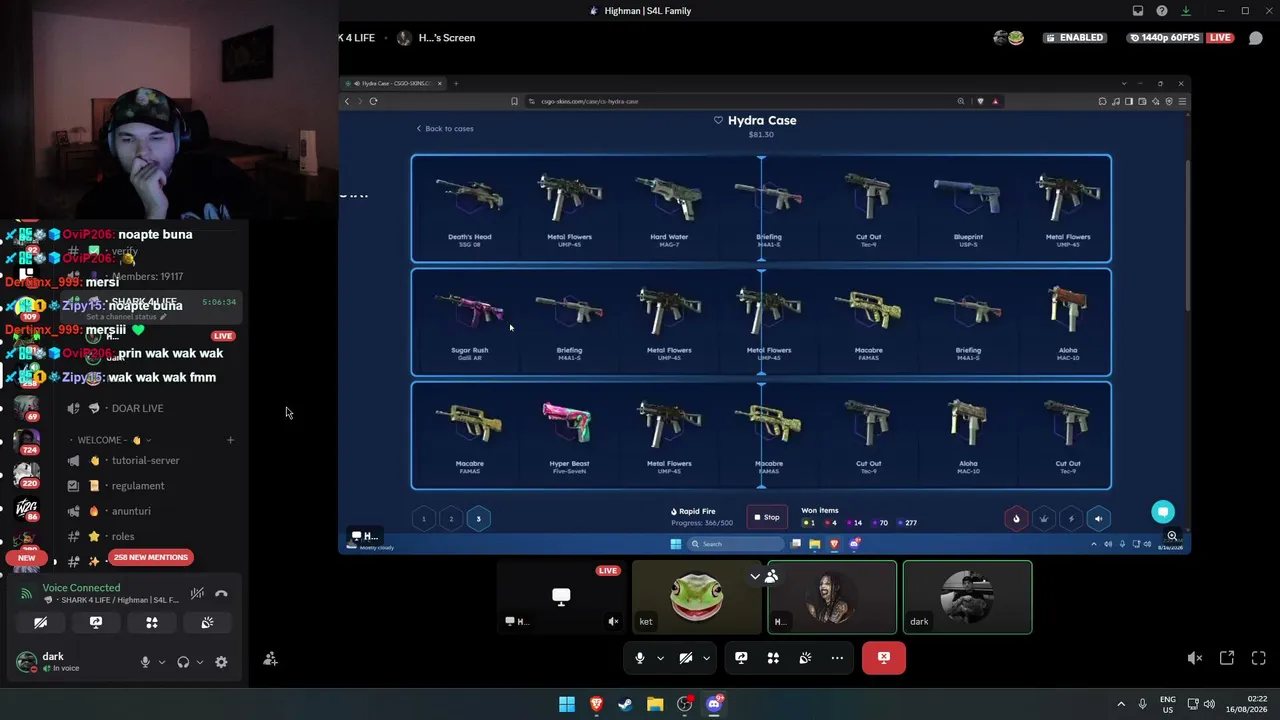Turn off noise suppression in voice panel
The width and height of the screenshot is (1280, 720).
(x=197, y=594)
